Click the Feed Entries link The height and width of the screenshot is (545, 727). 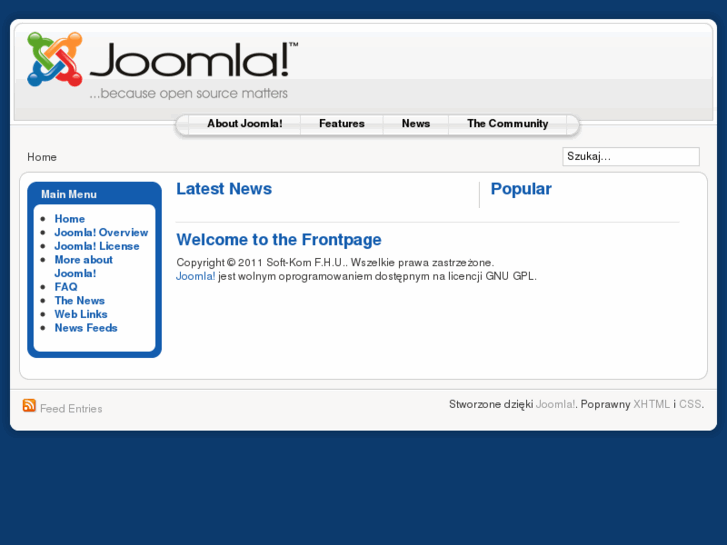pos(71,409)
